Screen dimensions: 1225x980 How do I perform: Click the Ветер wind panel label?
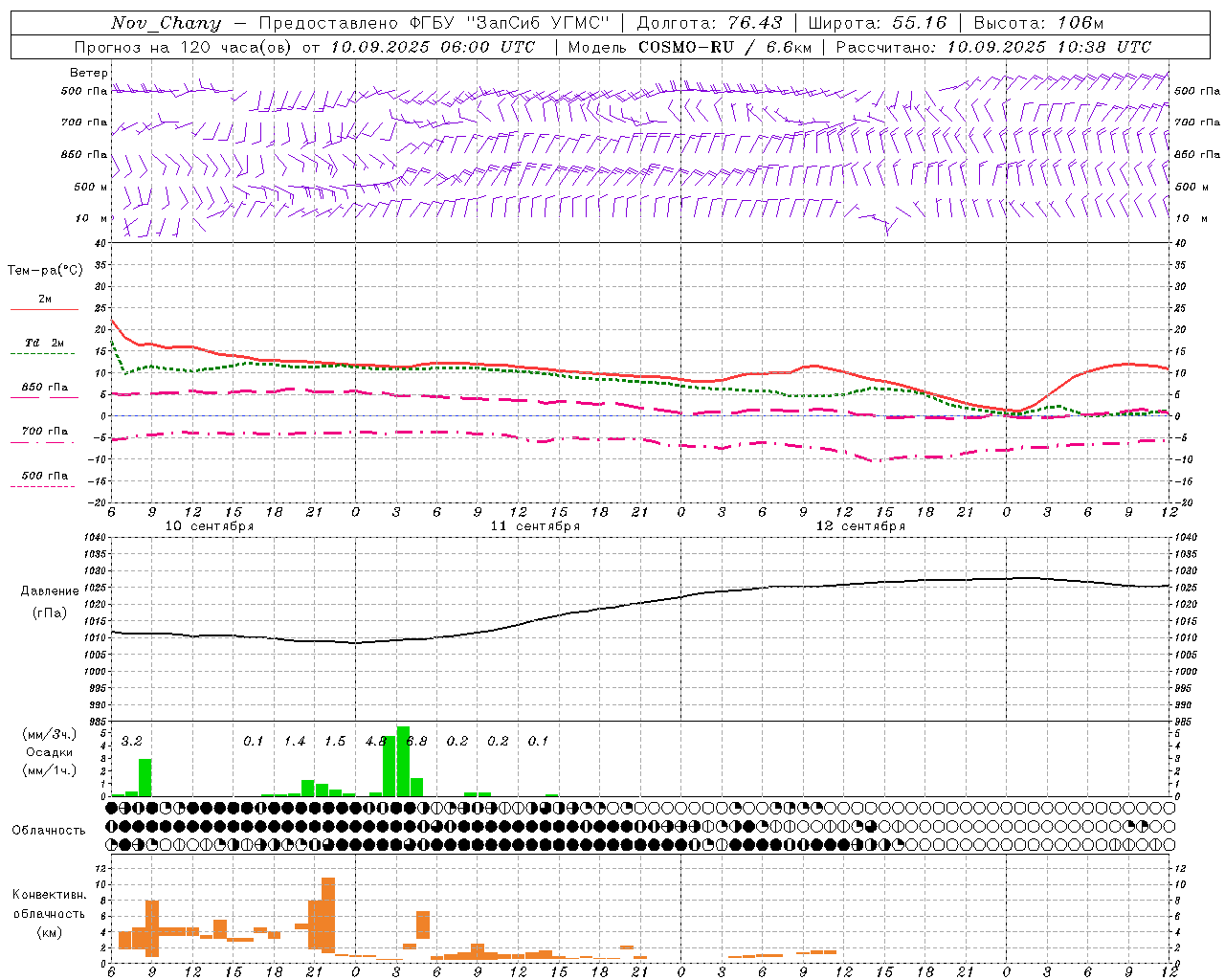click(x=89, y=73)
